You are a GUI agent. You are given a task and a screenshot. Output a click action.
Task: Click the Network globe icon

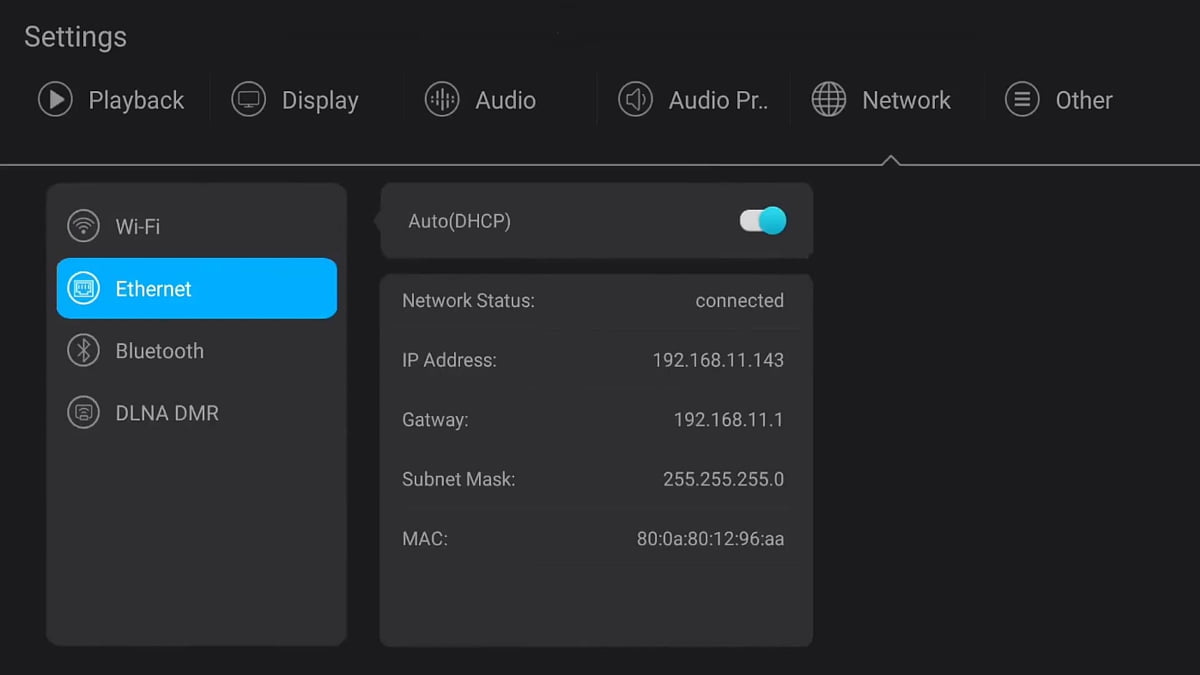point(828,100)
